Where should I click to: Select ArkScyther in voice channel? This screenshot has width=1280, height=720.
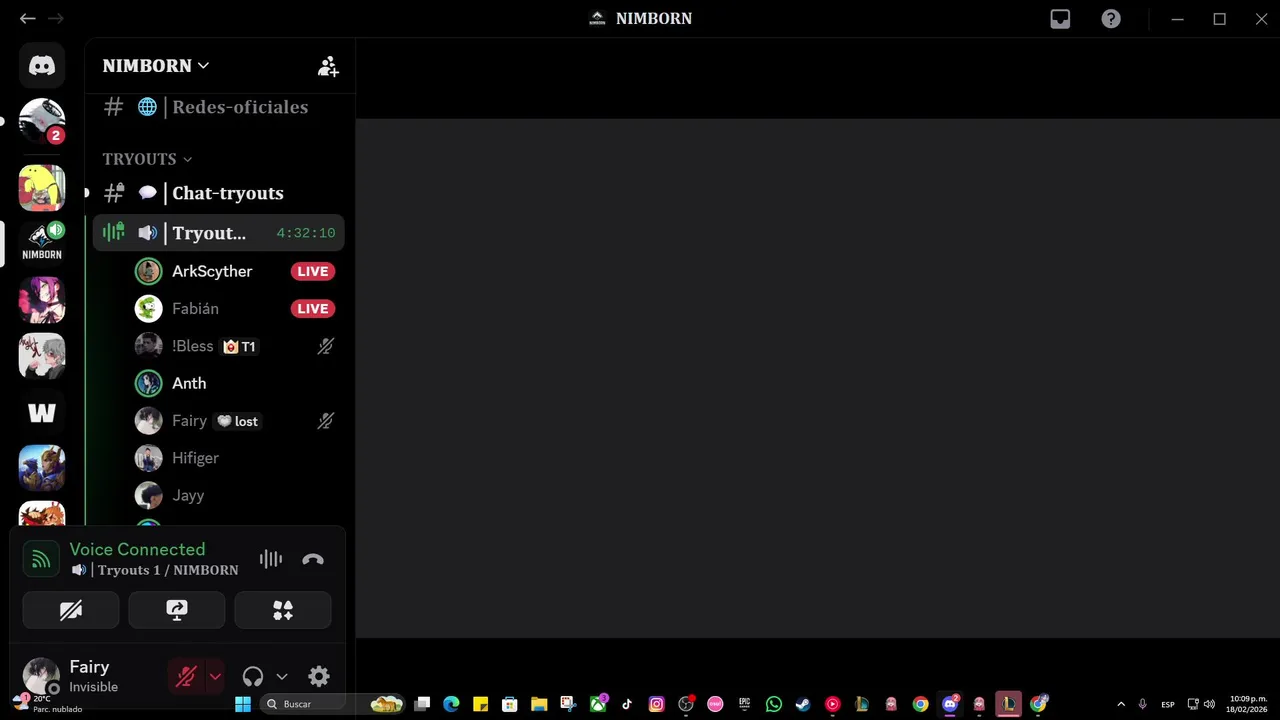tap(212, 271)
